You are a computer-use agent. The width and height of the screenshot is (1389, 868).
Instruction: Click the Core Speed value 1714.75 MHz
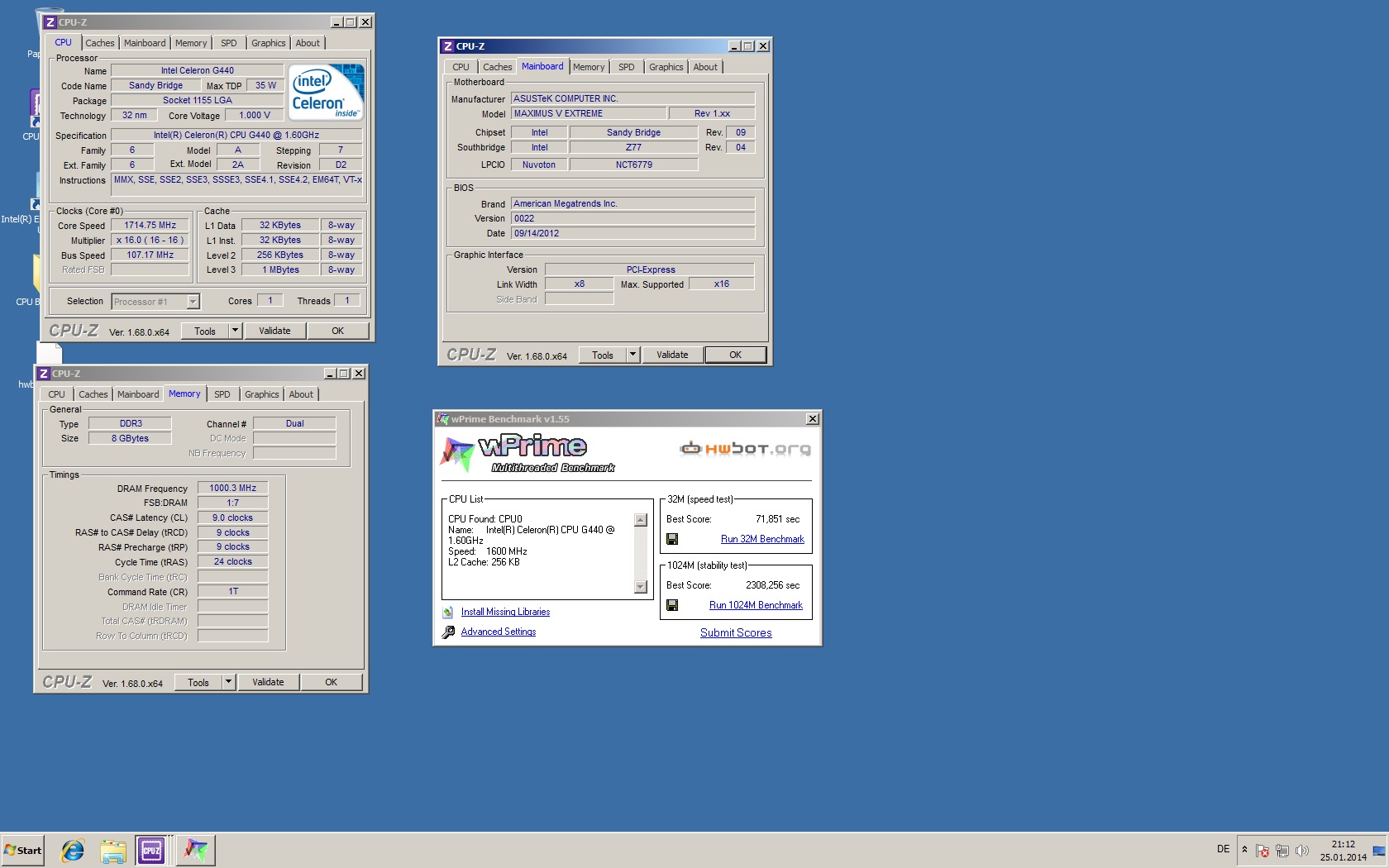point(150,225)
